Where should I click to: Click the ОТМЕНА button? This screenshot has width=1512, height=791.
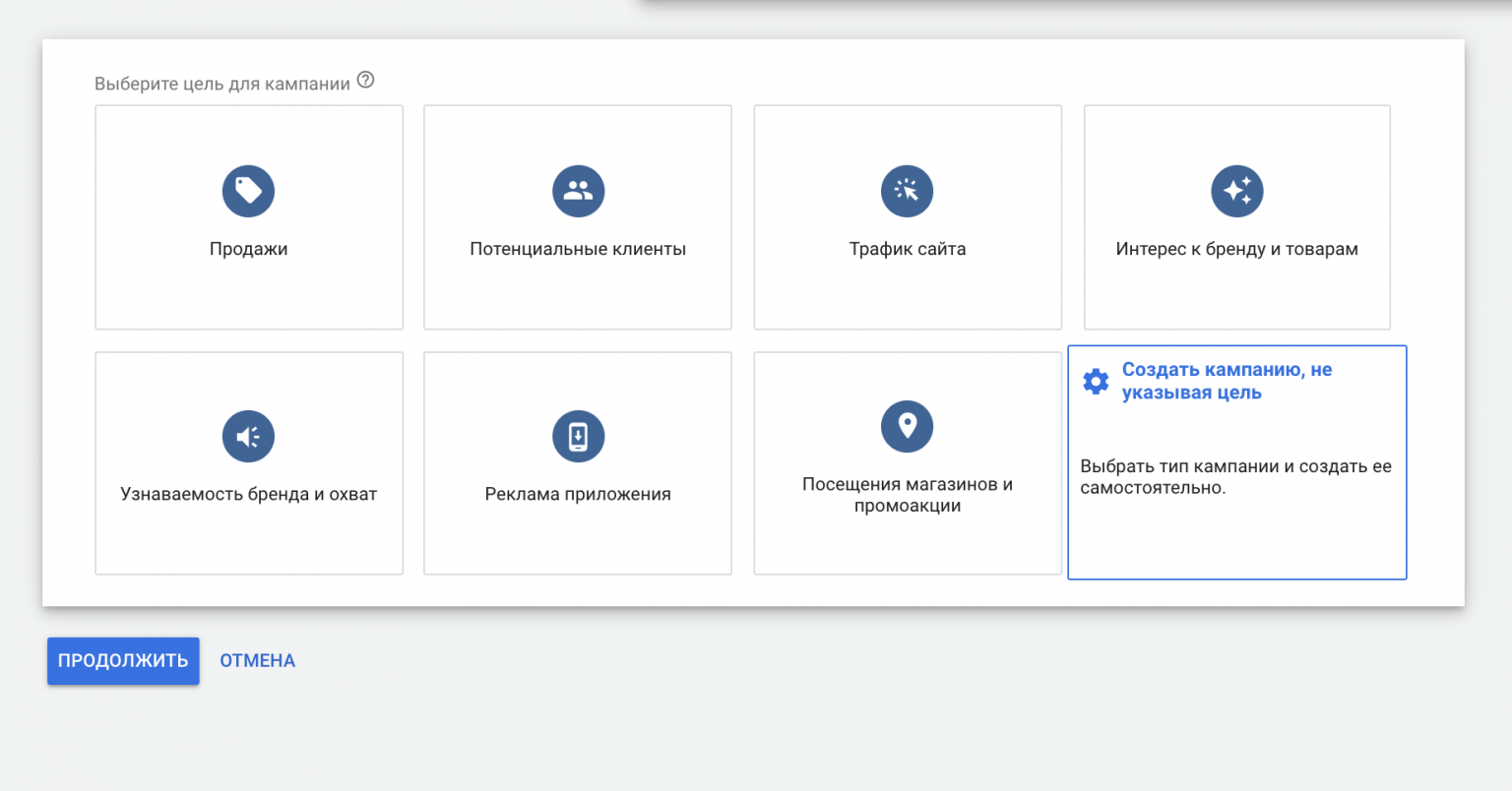coord(257,660)
